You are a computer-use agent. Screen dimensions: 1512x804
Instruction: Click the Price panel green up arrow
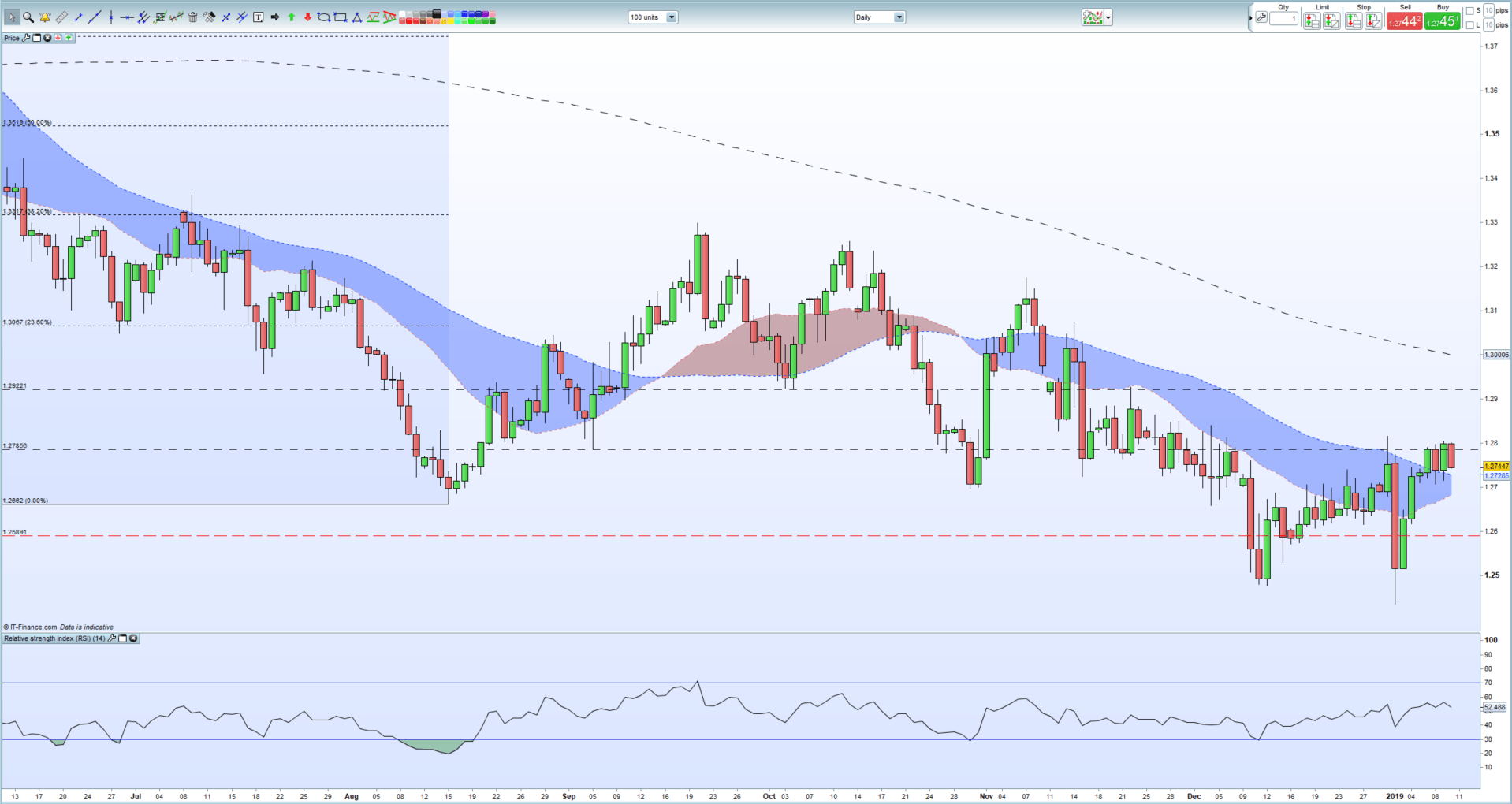tap(69, 38)
